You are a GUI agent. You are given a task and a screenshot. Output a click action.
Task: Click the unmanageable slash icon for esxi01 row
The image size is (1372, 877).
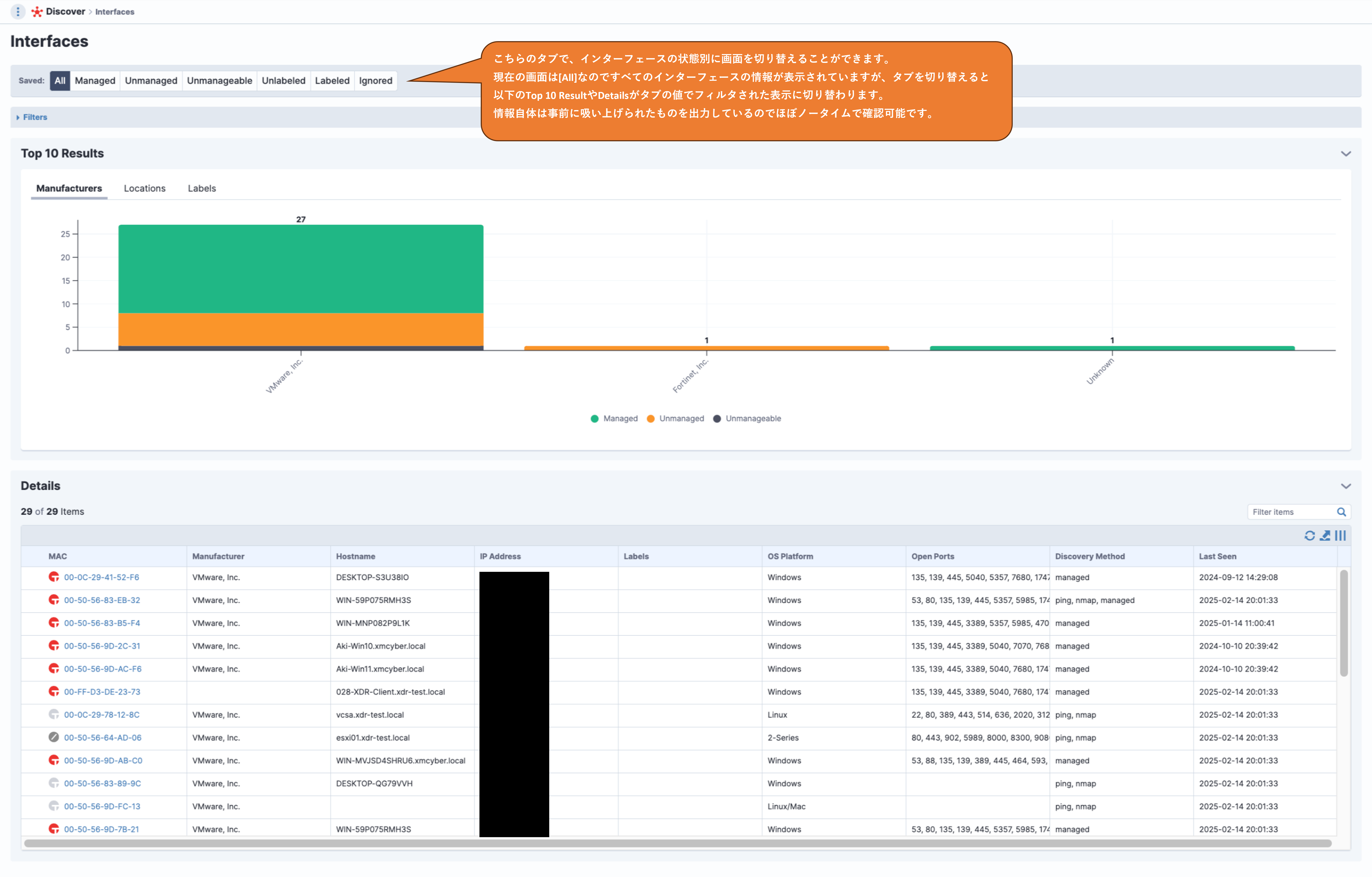tap(54, 737)
